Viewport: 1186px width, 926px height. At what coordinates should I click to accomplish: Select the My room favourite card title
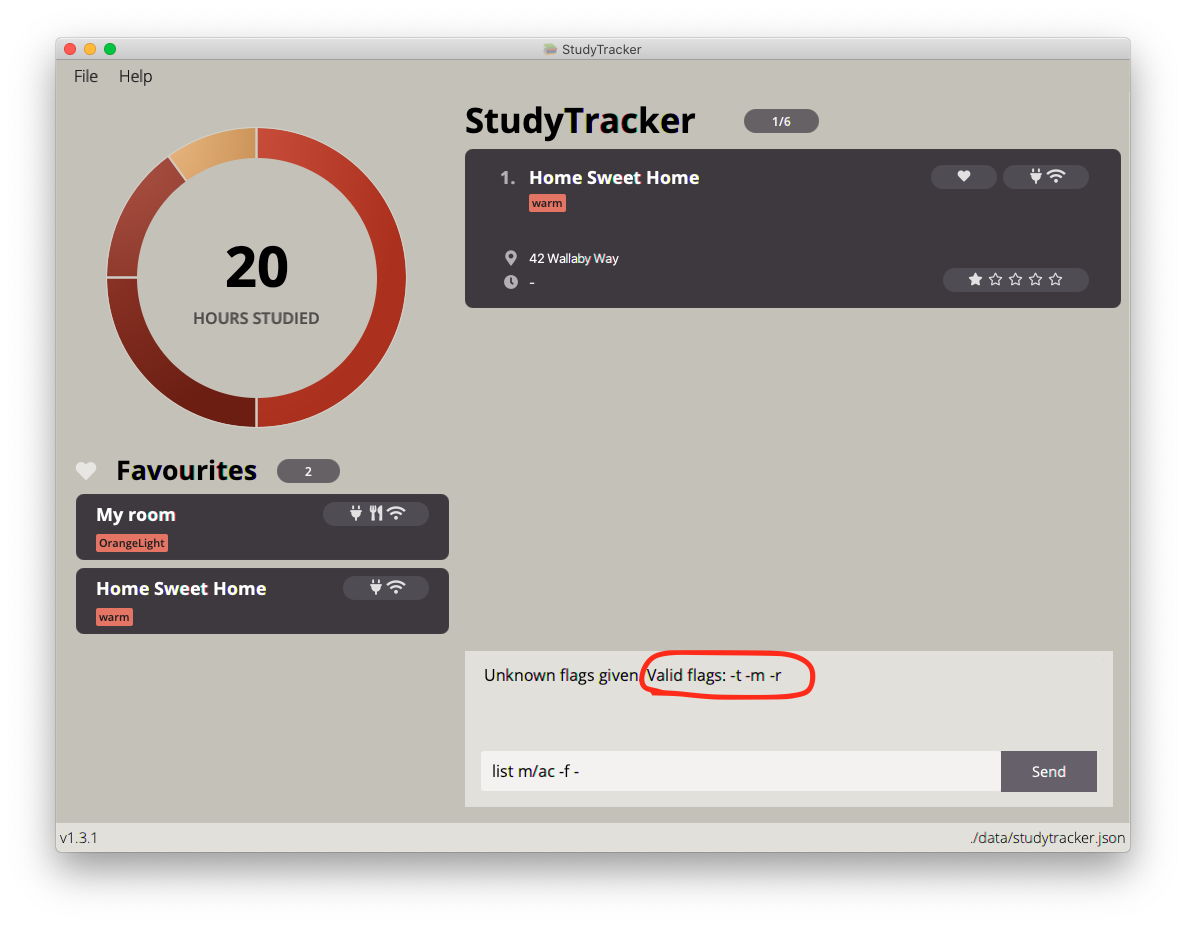[135, 514]
